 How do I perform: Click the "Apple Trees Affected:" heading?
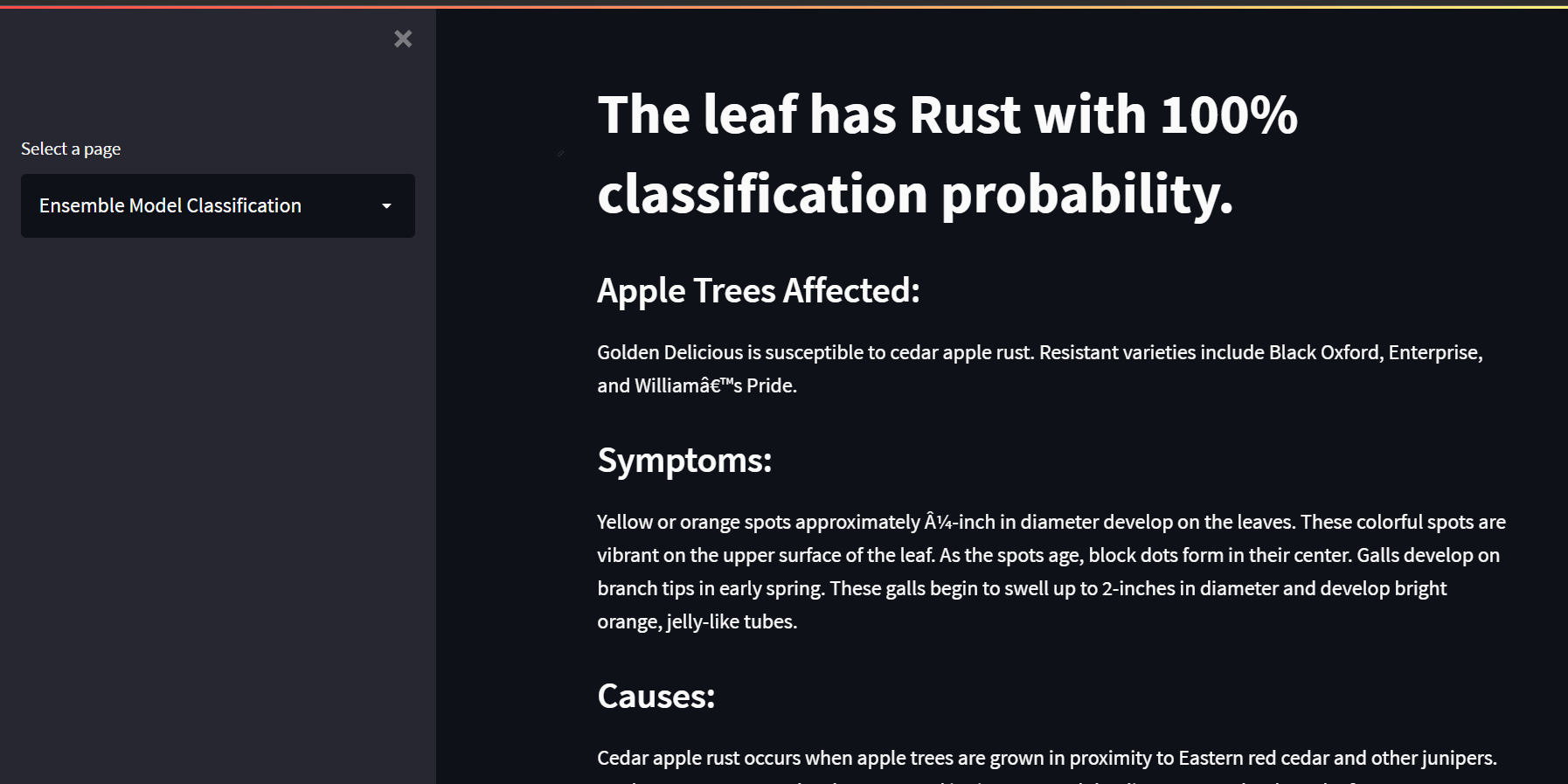[757, 290]
